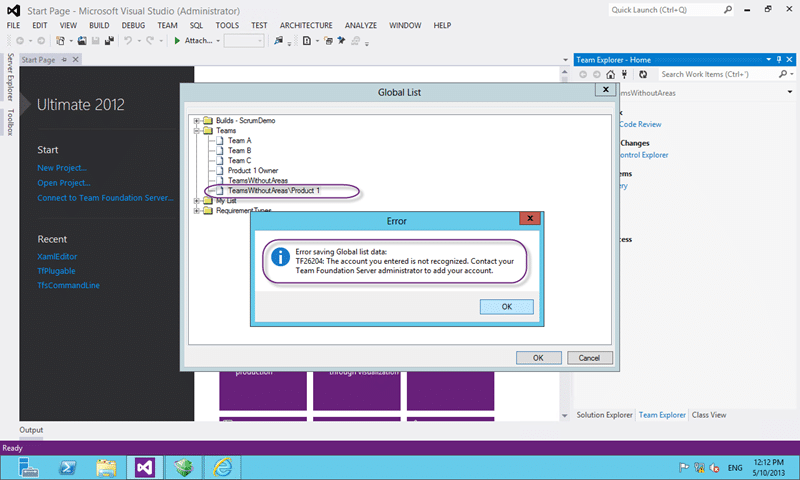
Task: Open the ARCHITECTURE menu
Action: tap(306, 26)
